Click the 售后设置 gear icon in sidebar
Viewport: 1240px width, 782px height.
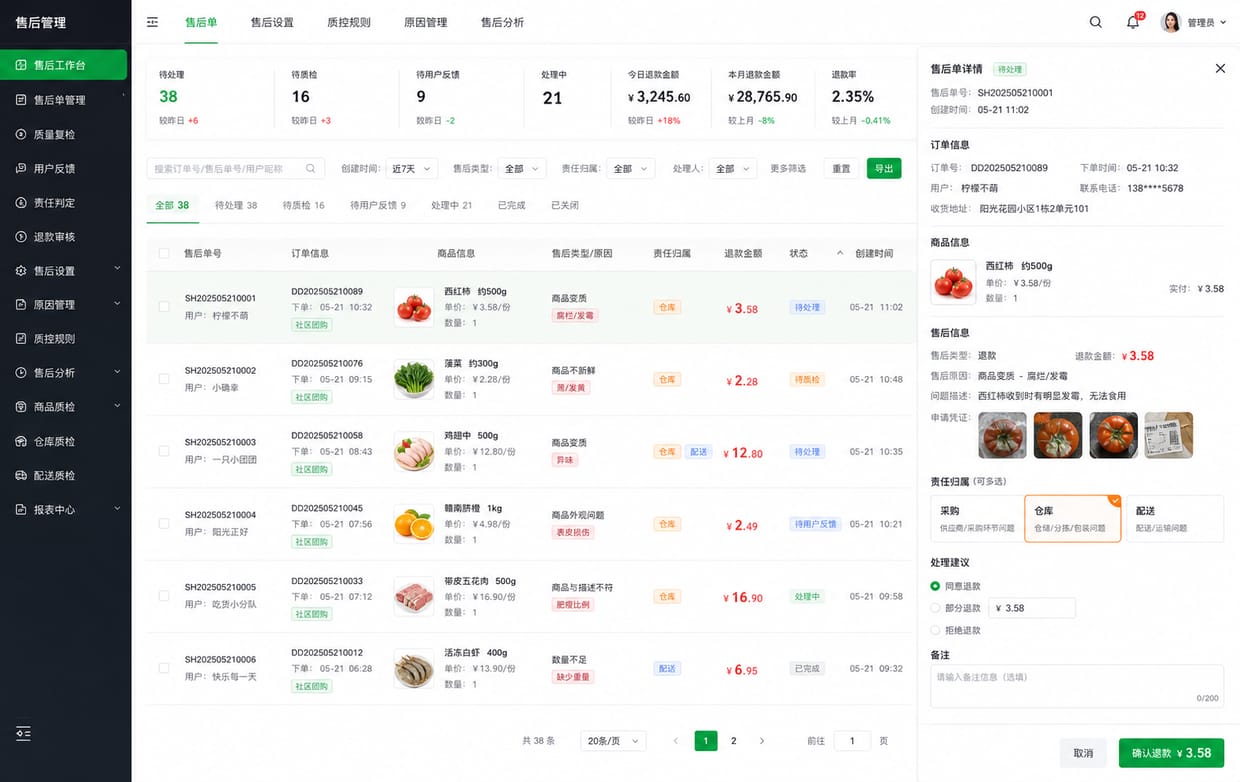click(22, 271)
